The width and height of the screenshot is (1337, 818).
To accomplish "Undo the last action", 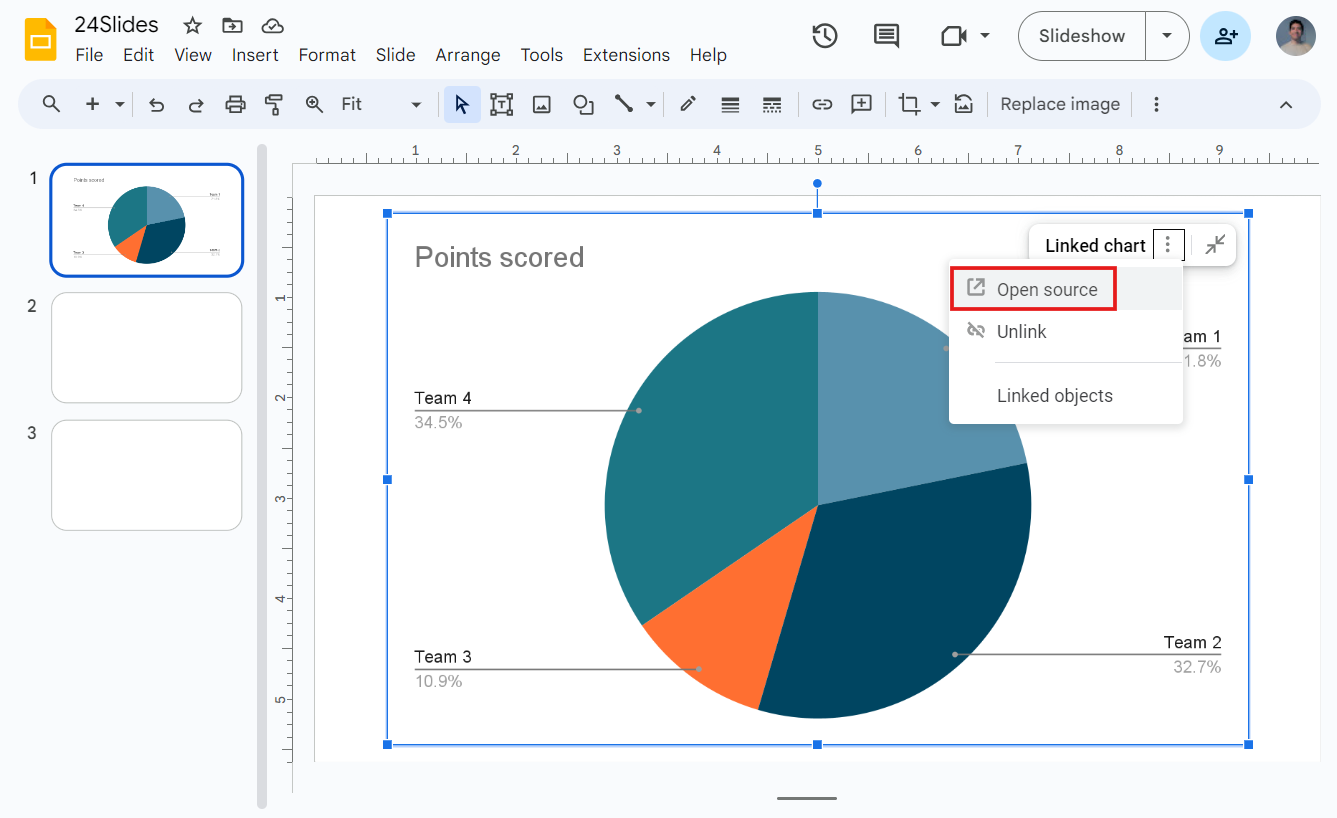I will click(156, 104).
